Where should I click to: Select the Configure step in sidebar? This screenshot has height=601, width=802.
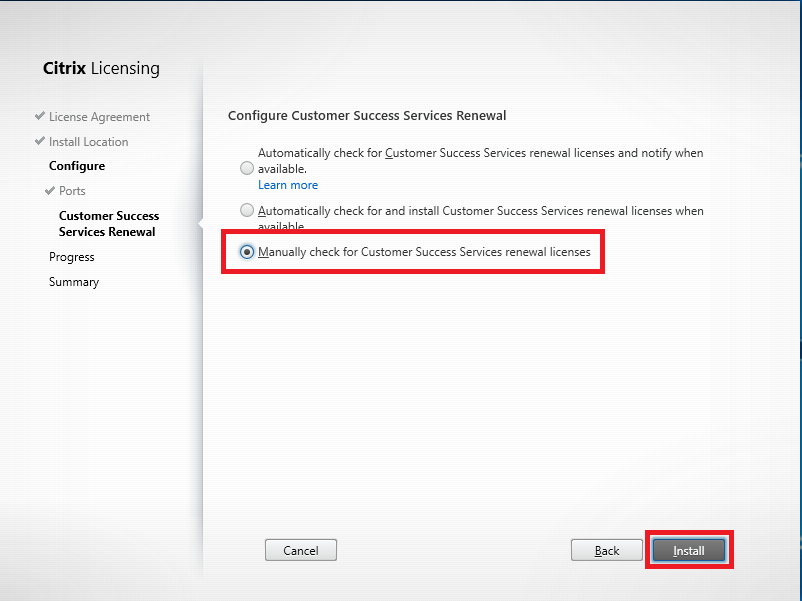pyautogui.click(x=77, y=166)
